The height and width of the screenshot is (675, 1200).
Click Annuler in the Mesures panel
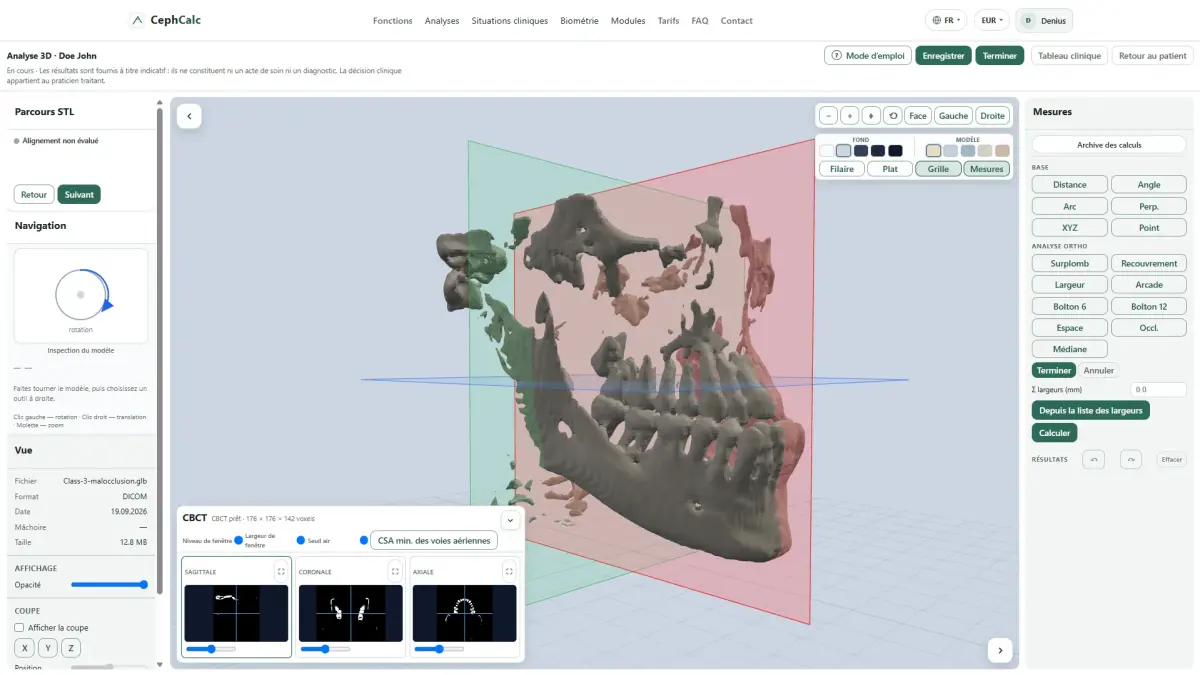[1099, 370]
